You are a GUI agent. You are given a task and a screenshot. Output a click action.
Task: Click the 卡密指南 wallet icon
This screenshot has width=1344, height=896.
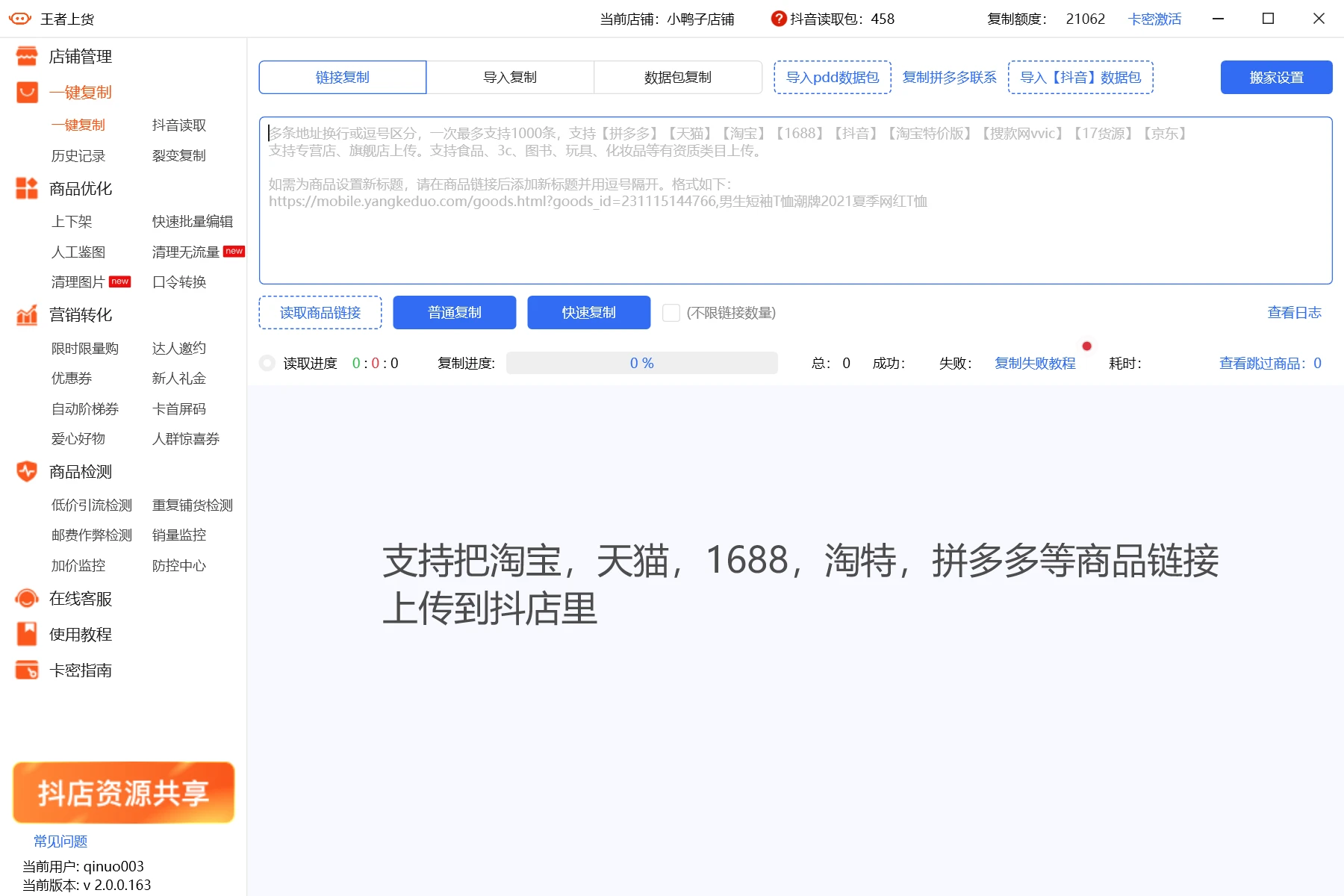(27, 670)
